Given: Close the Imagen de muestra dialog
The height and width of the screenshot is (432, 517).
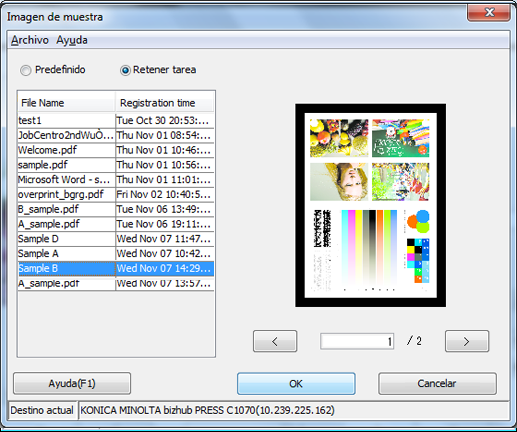Looking at the screenshot, I should click(489, 13).
